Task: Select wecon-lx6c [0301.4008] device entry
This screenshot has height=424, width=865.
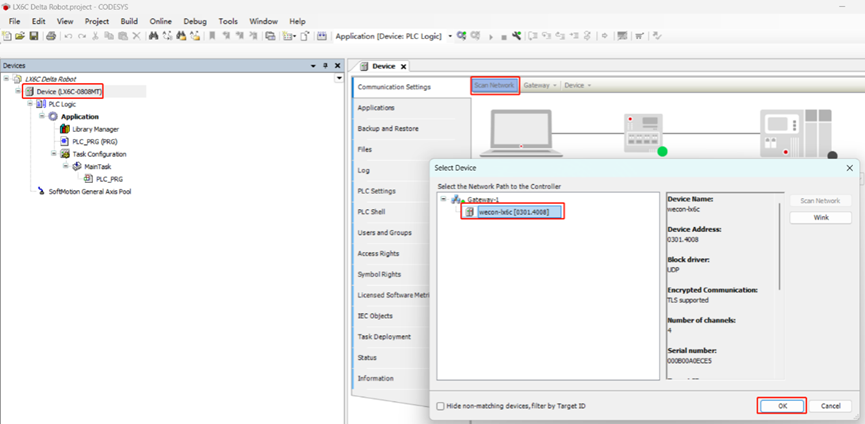Action: coord(513,212)
